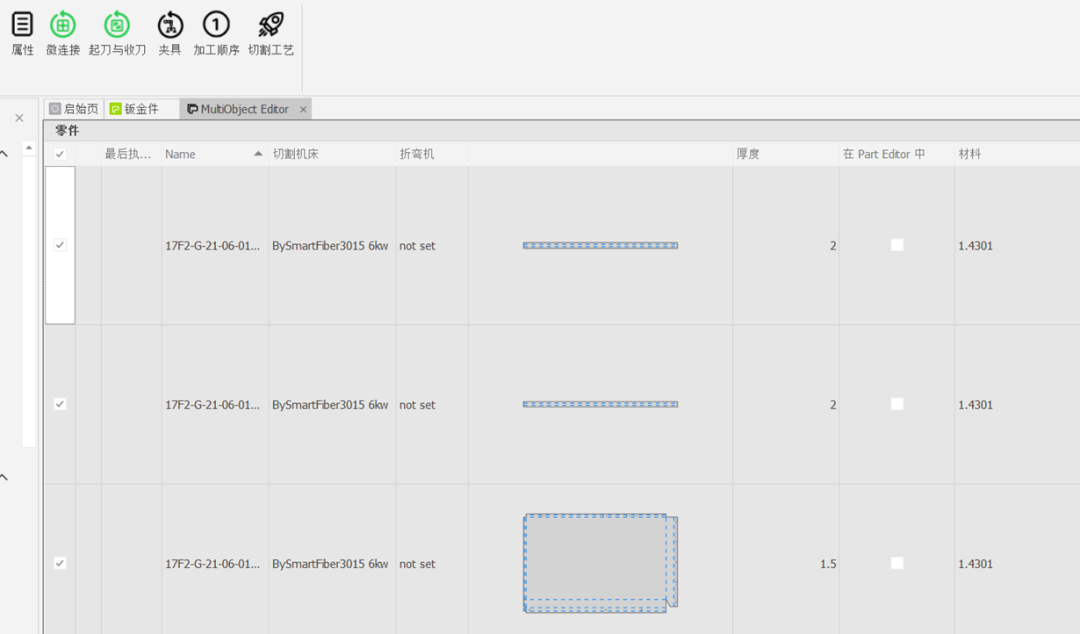The width and height of the screenshot is (1080, 634).
Task: Toggle the select-all checkbox in table header
Action: click(60, 154)
